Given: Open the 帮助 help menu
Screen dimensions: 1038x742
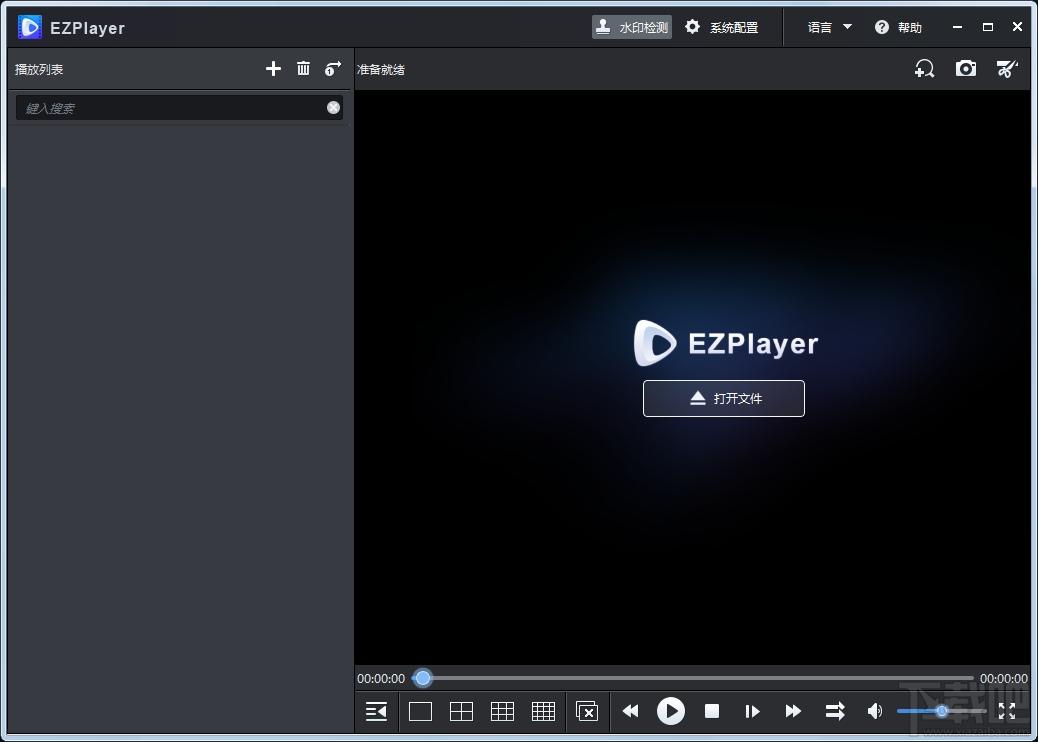Looking at the screenshot, I should point(898,27).
